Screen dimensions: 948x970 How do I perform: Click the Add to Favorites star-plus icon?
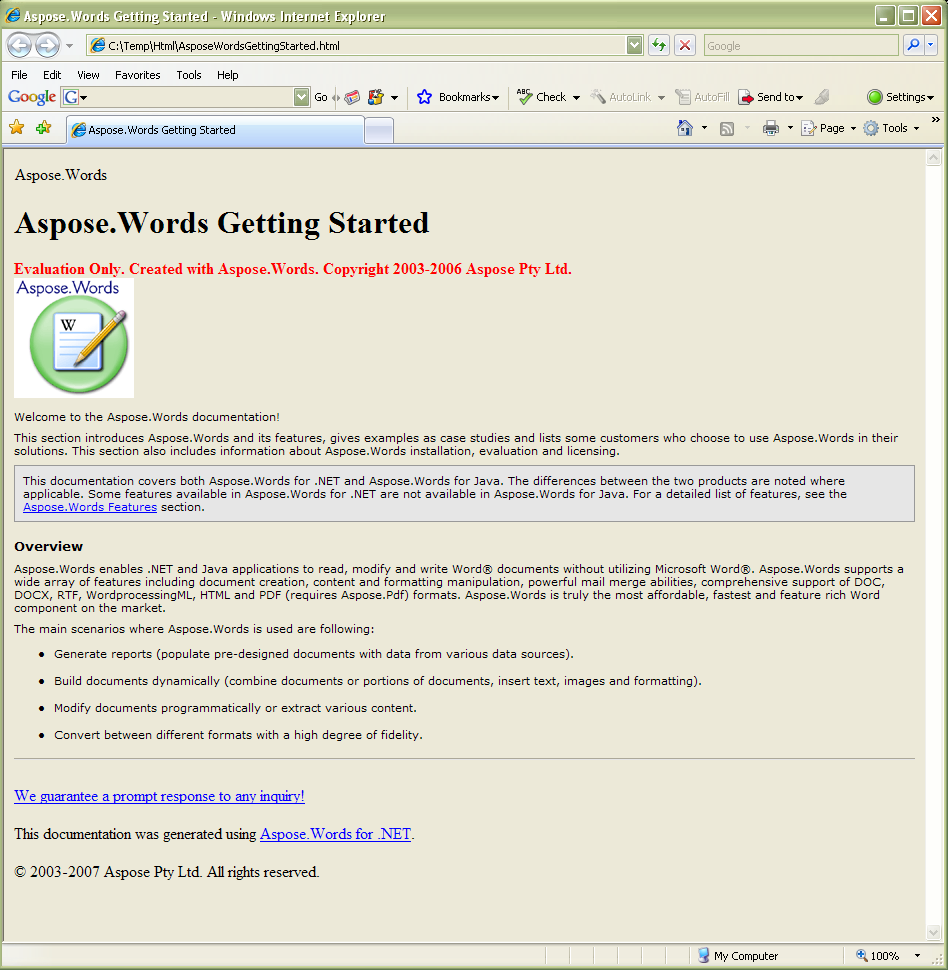tap(43, 128)
